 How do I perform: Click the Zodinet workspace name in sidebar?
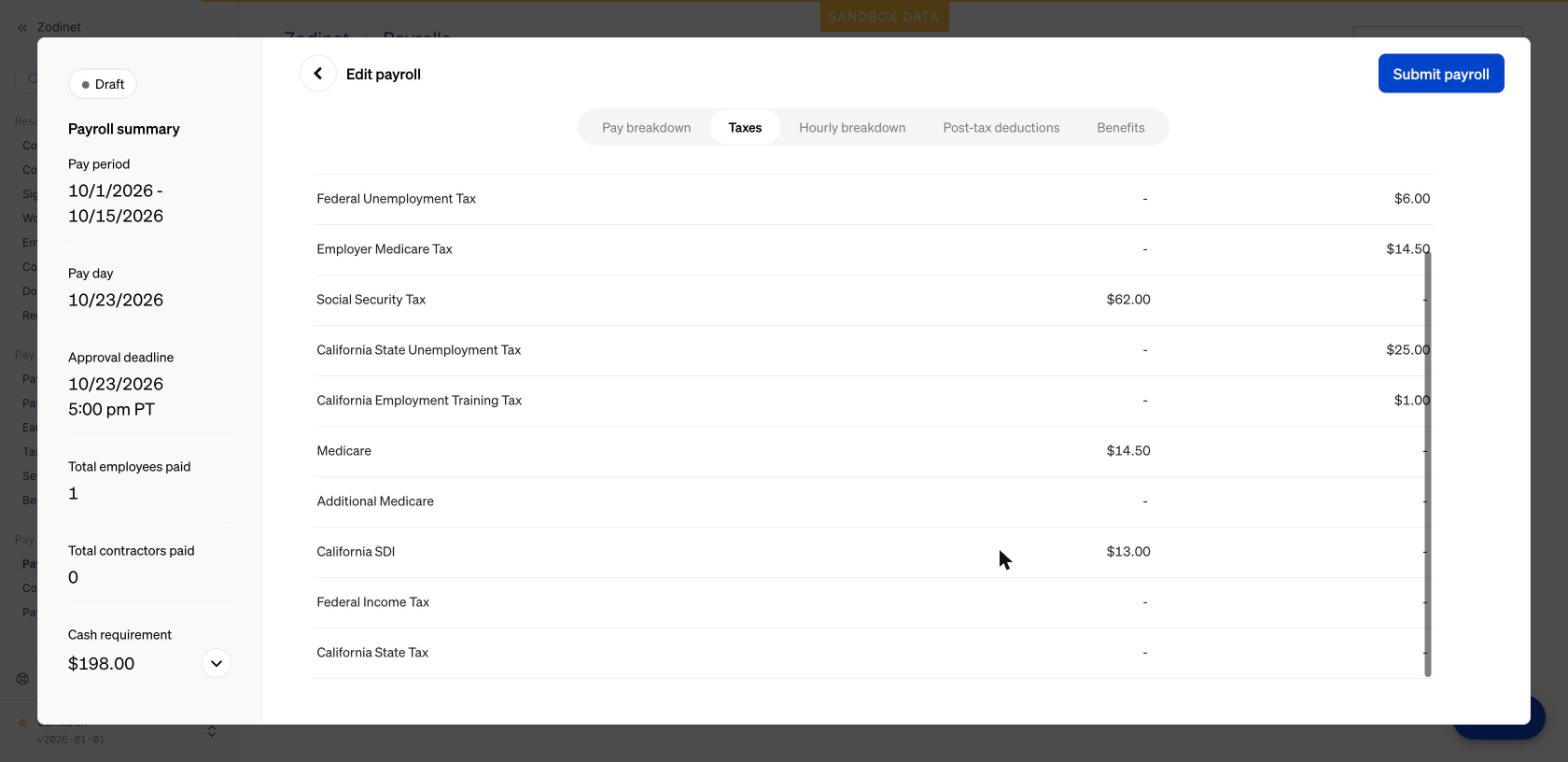(59, 27)
